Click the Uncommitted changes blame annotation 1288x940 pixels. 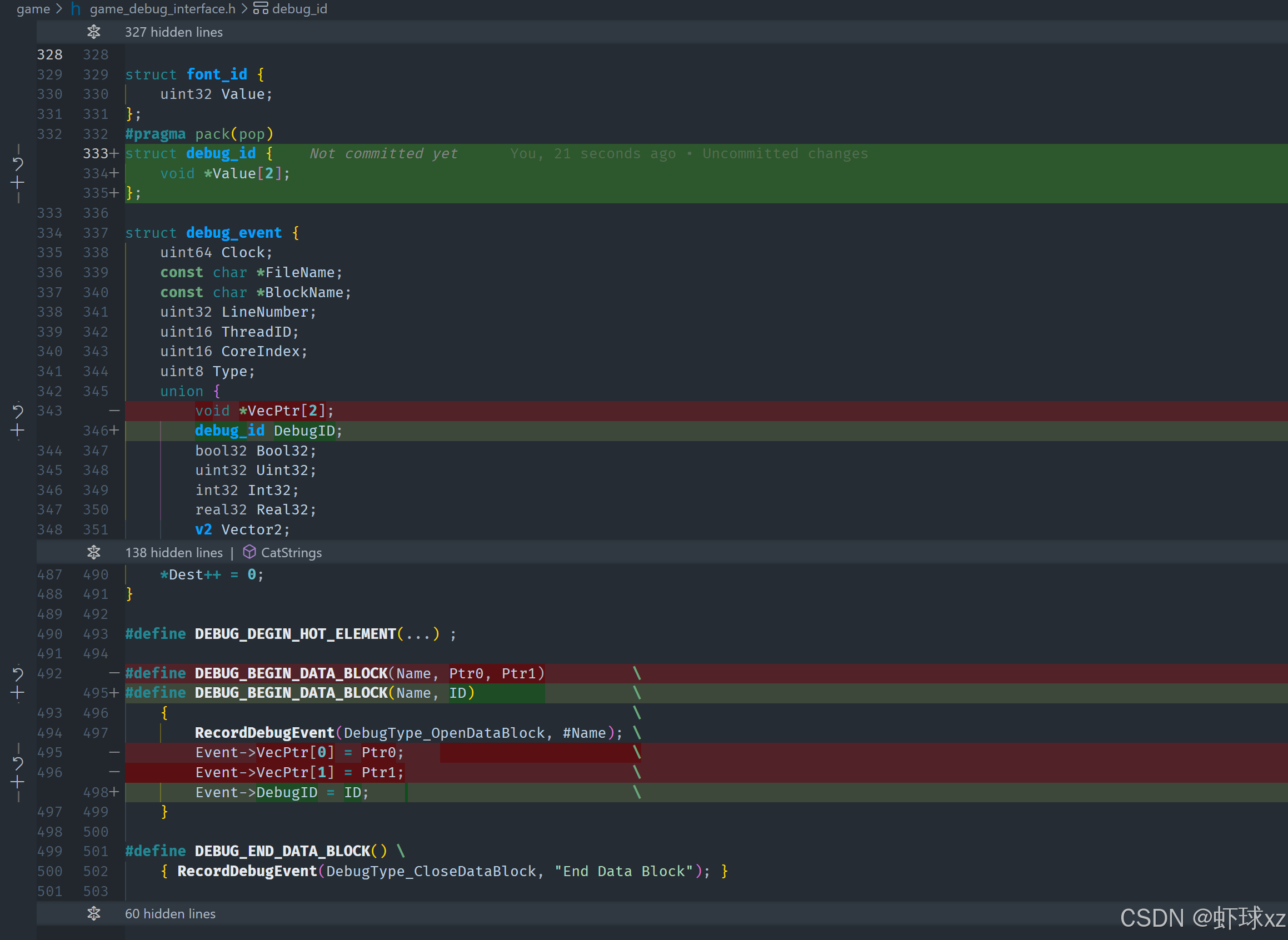tap(785, 154)
